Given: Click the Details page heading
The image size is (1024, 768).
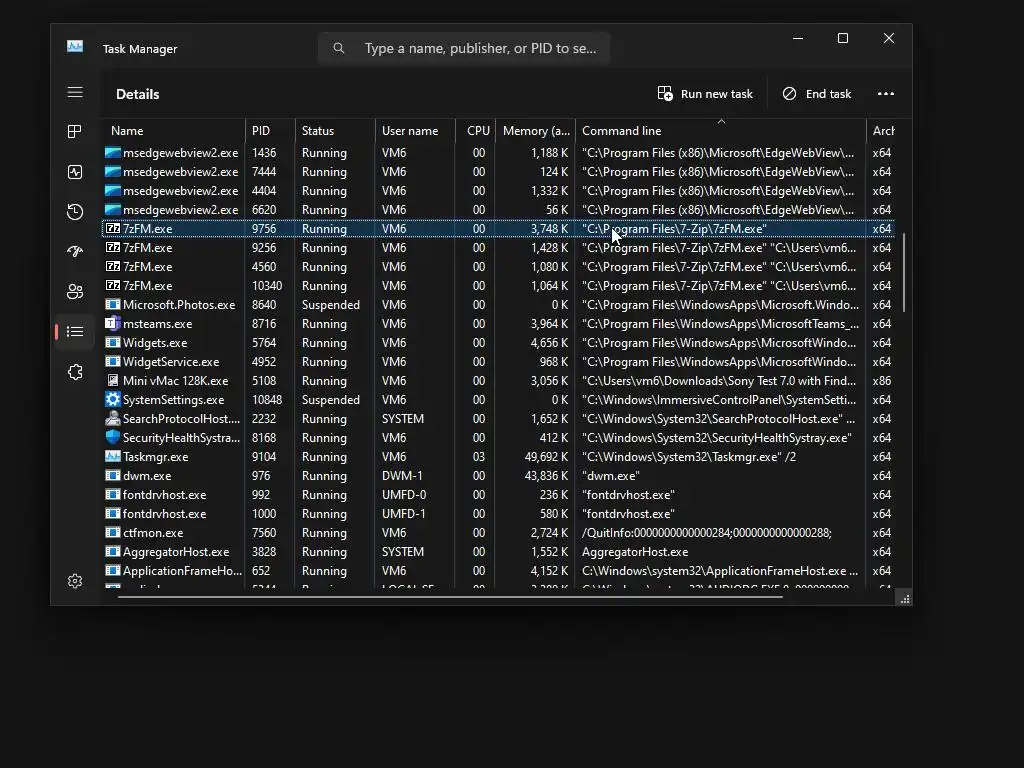Looking at the screenshot, I should tap(137, 94).
